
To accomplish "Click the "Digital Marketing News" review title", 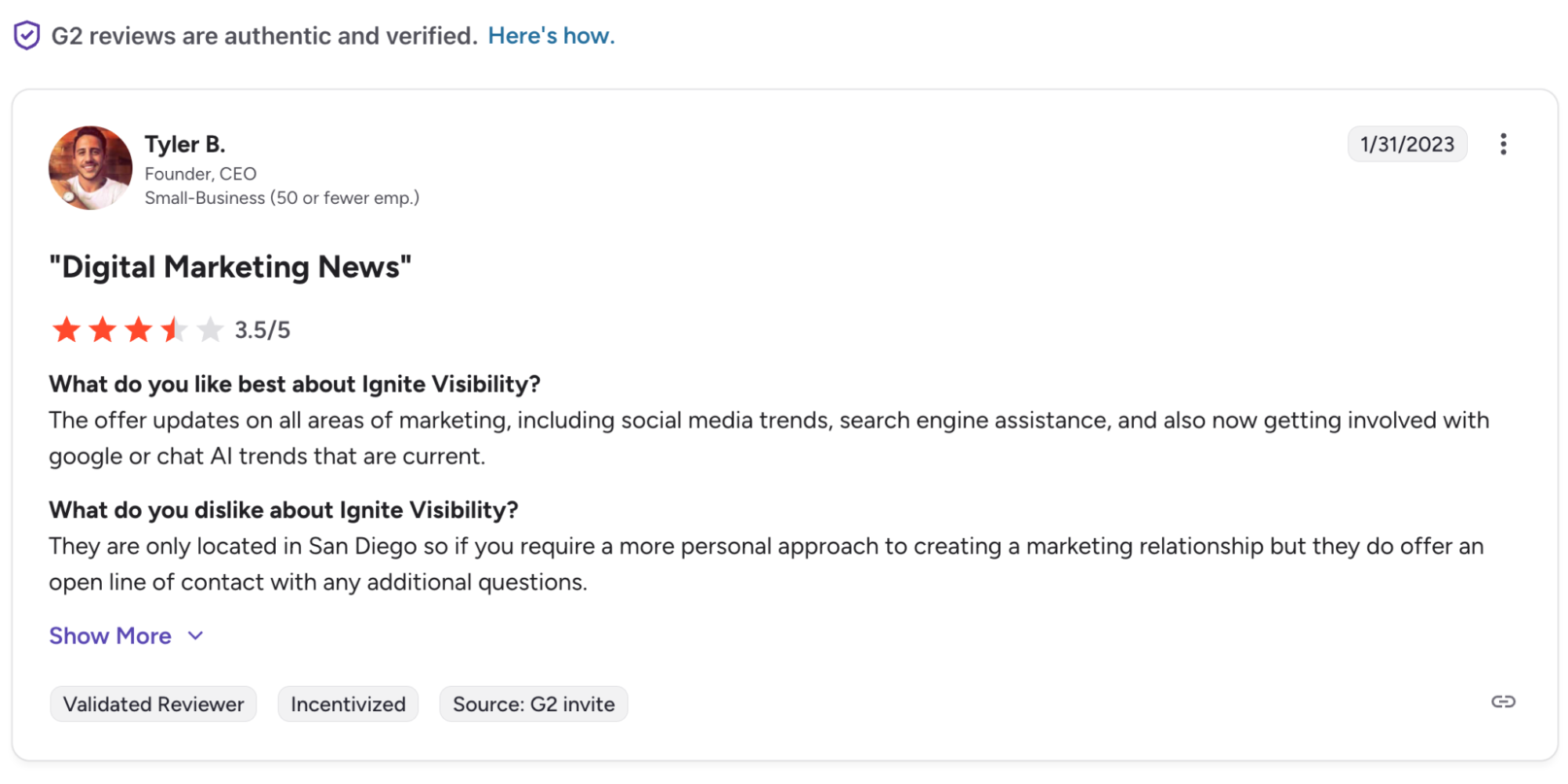I will pyautogui.click(x=230, y=267).
